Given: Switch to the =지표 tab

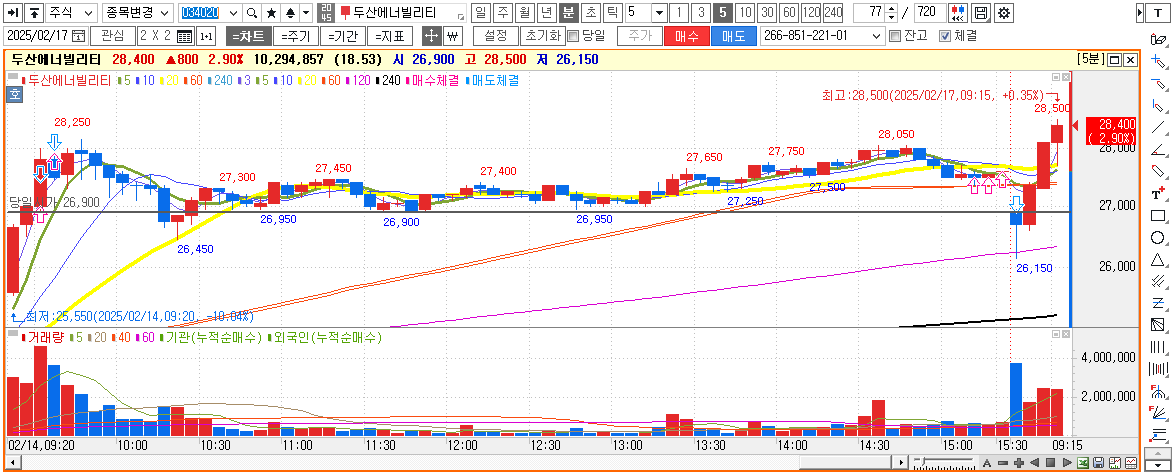Looking at the screenshot, I should 392,36.
